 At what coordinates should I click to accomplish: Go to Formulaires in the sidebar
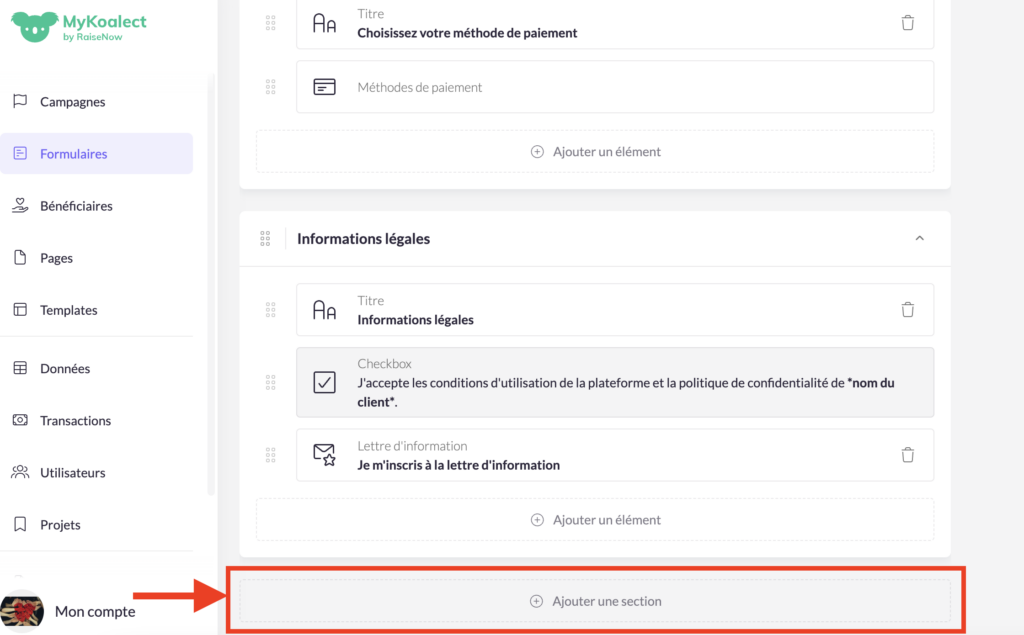point(73,154)
